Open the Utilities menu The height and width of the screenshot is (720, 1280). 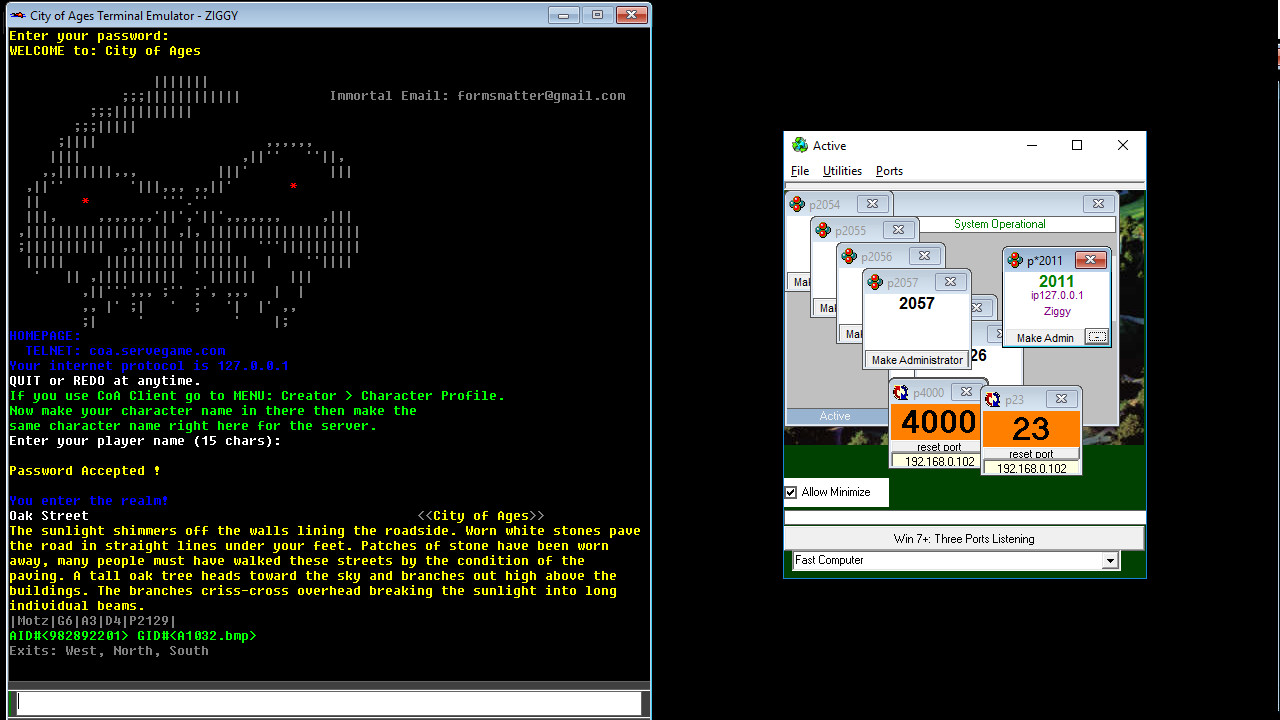point(841,171)
